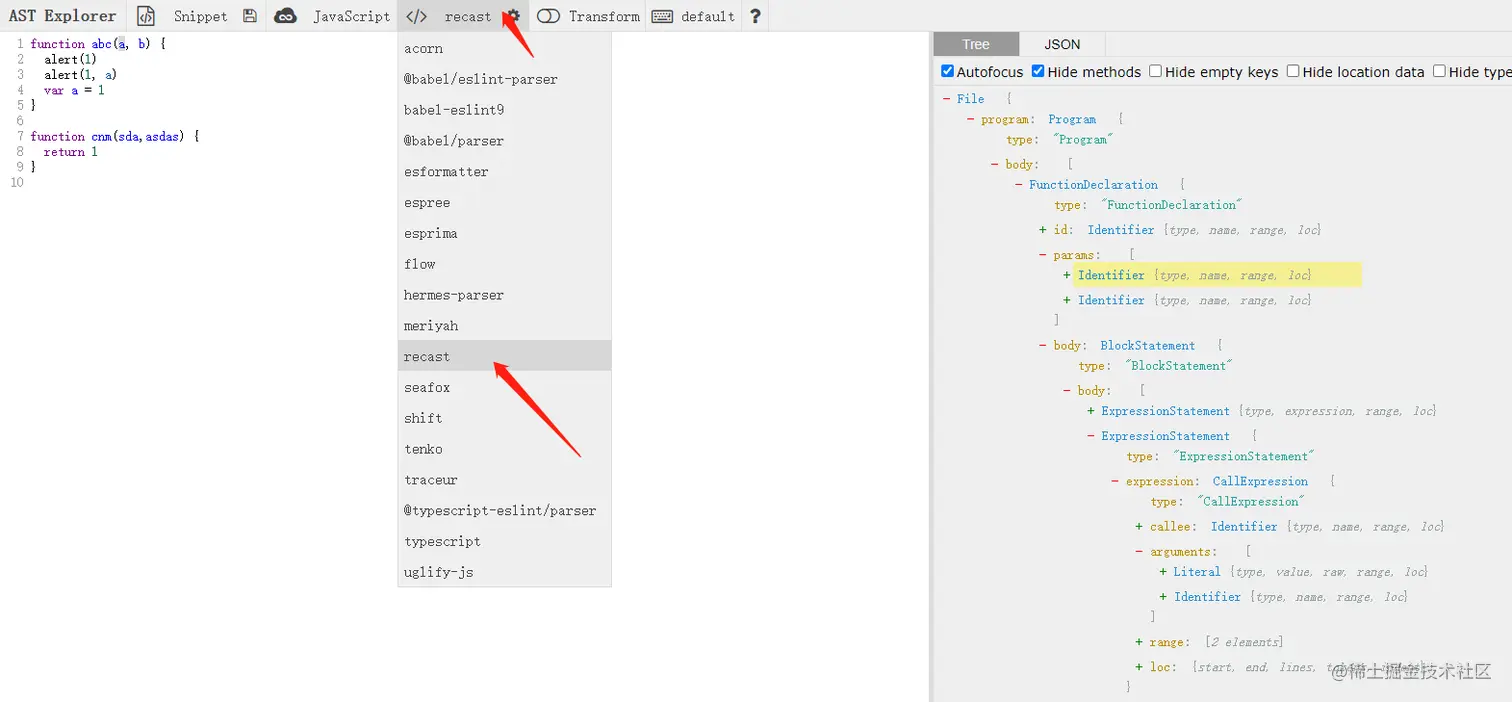Screen dimensions: 1512x702
Task: Click the save floppy disk icon
Action: [x=250, y=16]
